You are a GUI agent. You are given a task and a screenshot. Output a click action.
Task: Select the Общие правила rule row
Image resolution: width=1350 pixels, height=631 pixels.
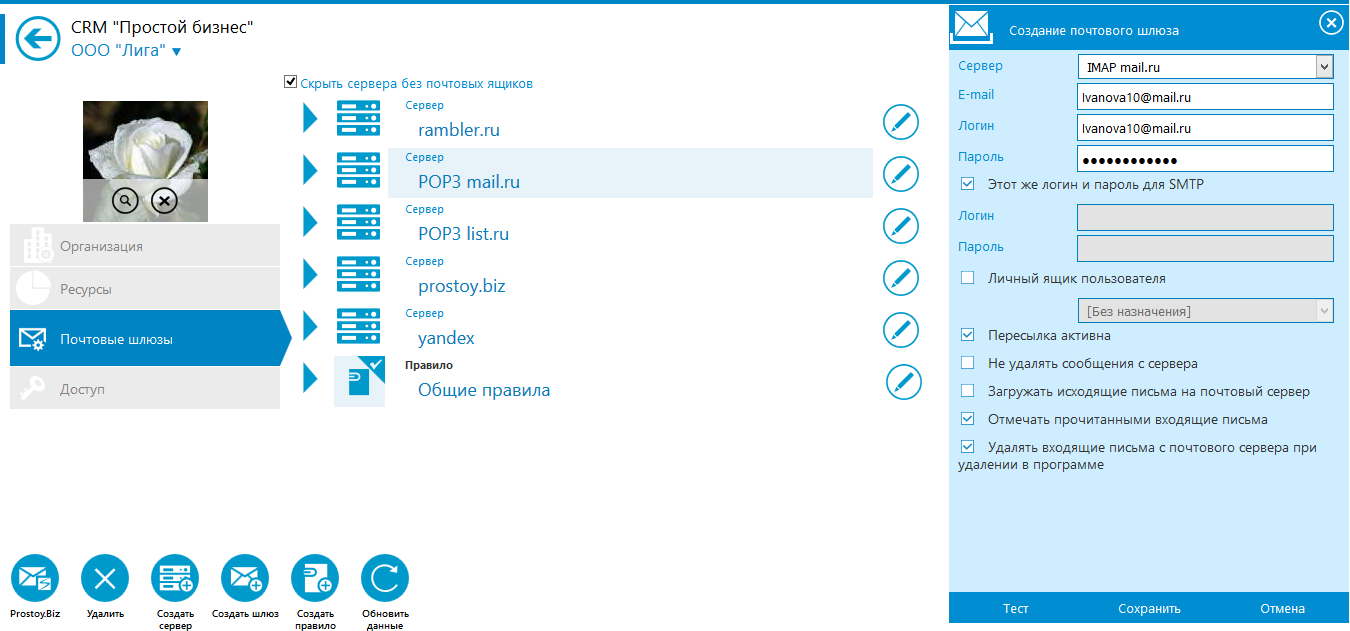(x=630, y=381)
